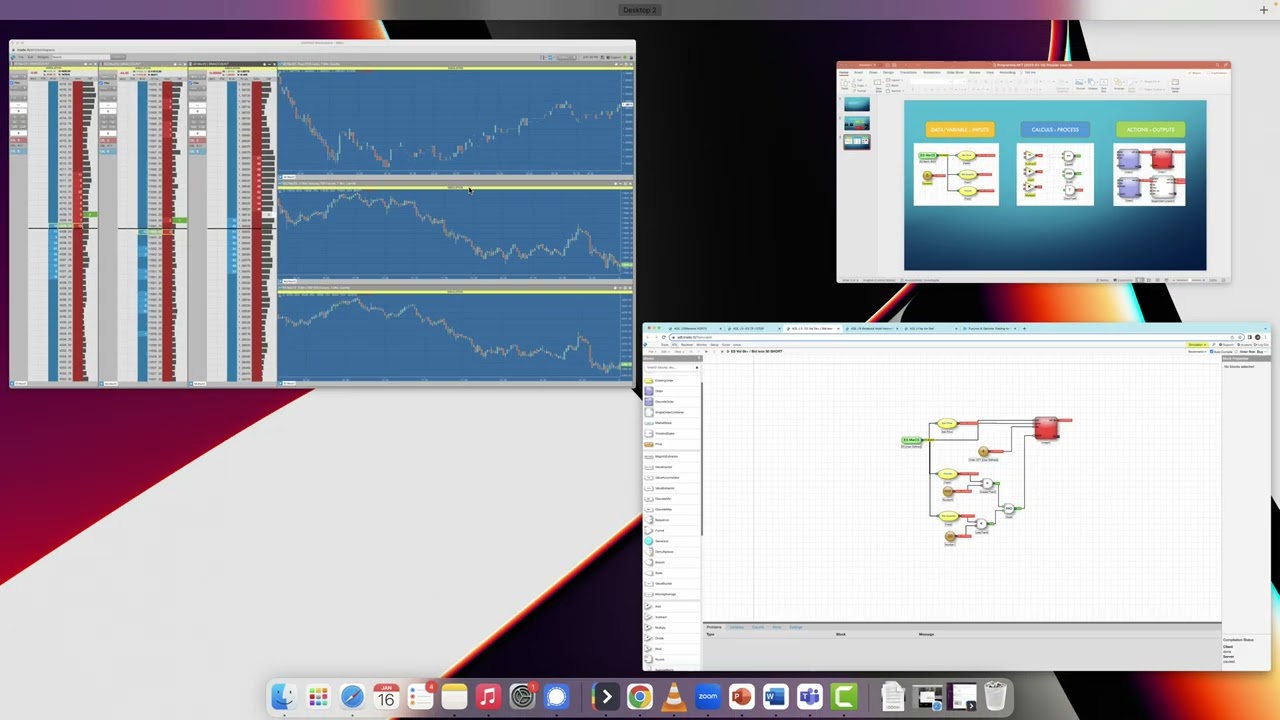The height and width of the screenshot is (720, 1280).
Task: Open the Transitions tab in PowerPoint
Action: coord(908,73)
